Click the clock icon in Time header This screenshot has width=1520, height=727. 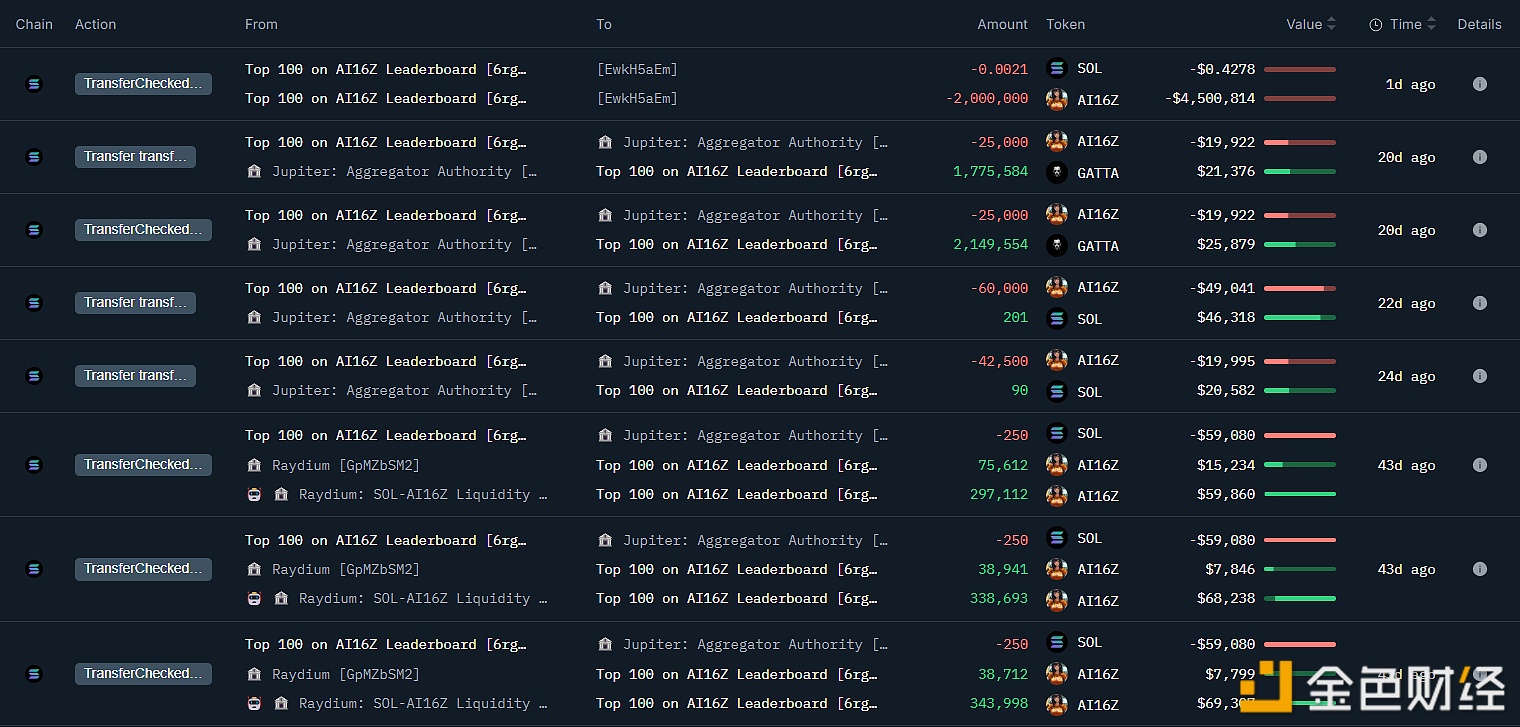1376,25
